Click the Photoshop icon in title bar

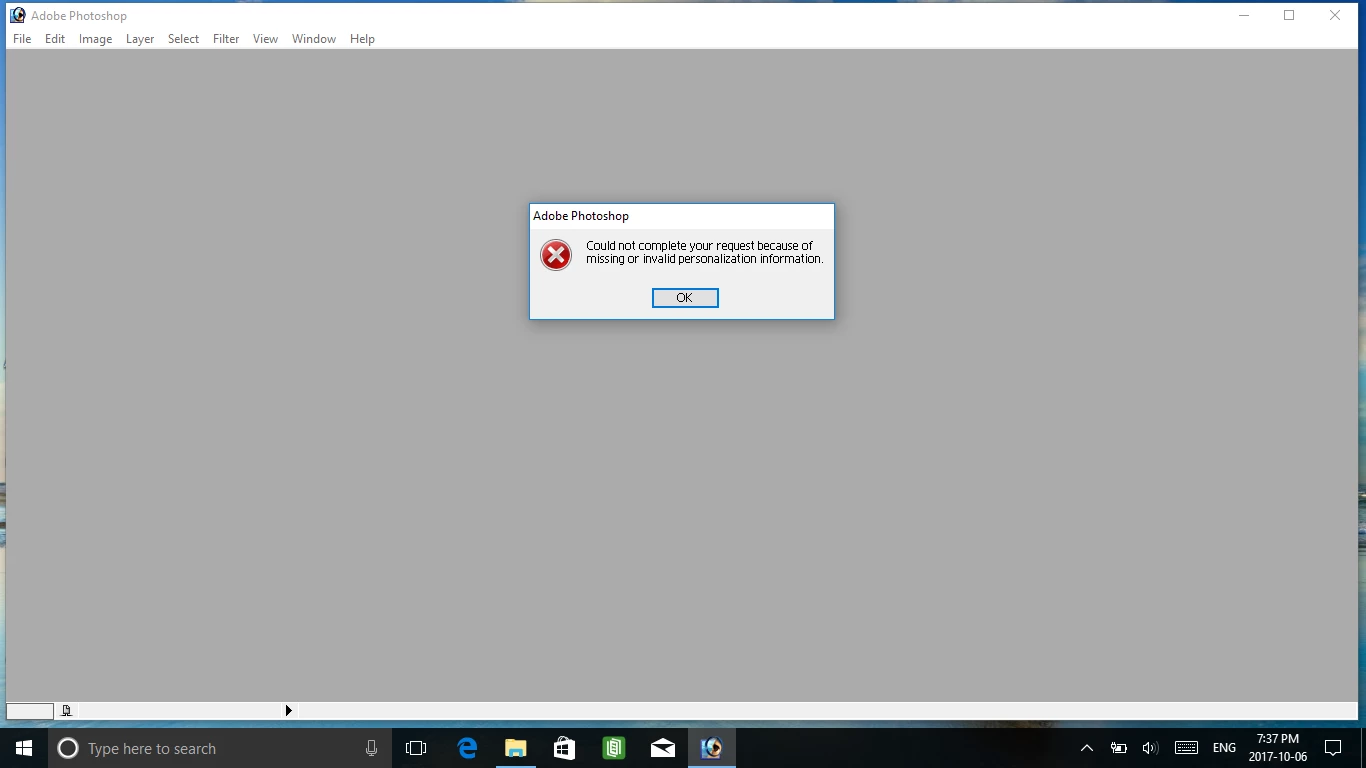[x=17, y=16]
